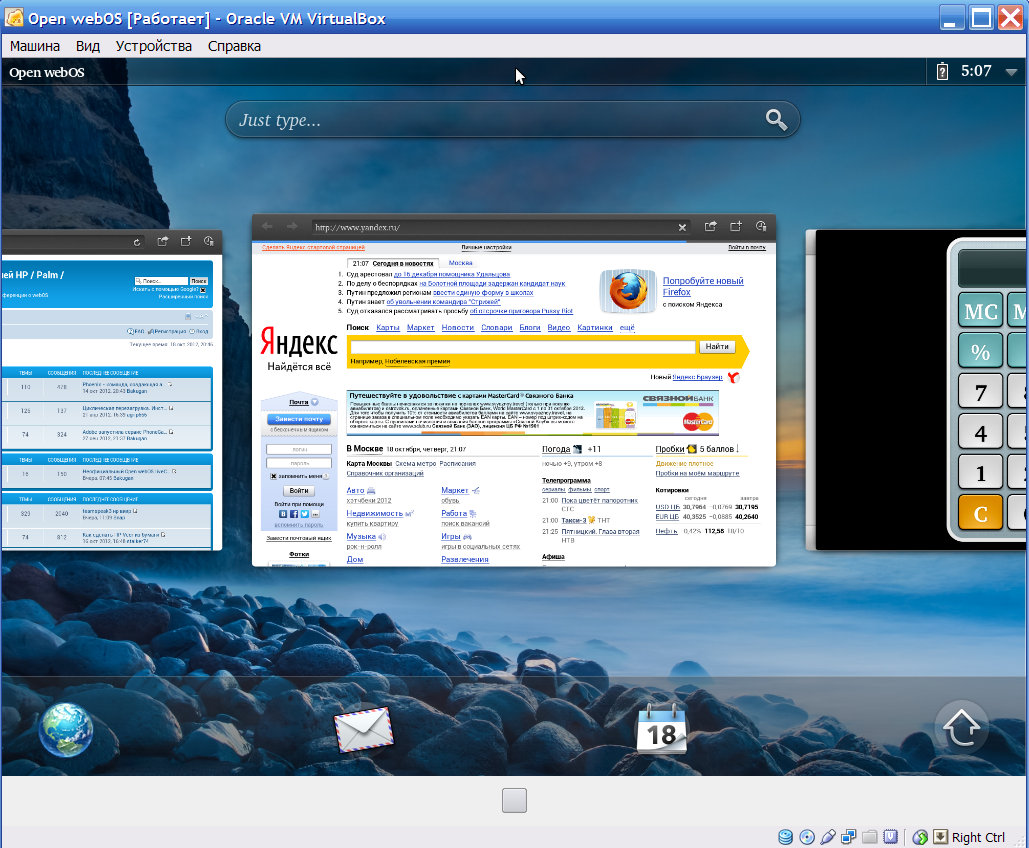1029x848 pixels.
Task: Launch the Email envelope app
Action: coord(363,729)
